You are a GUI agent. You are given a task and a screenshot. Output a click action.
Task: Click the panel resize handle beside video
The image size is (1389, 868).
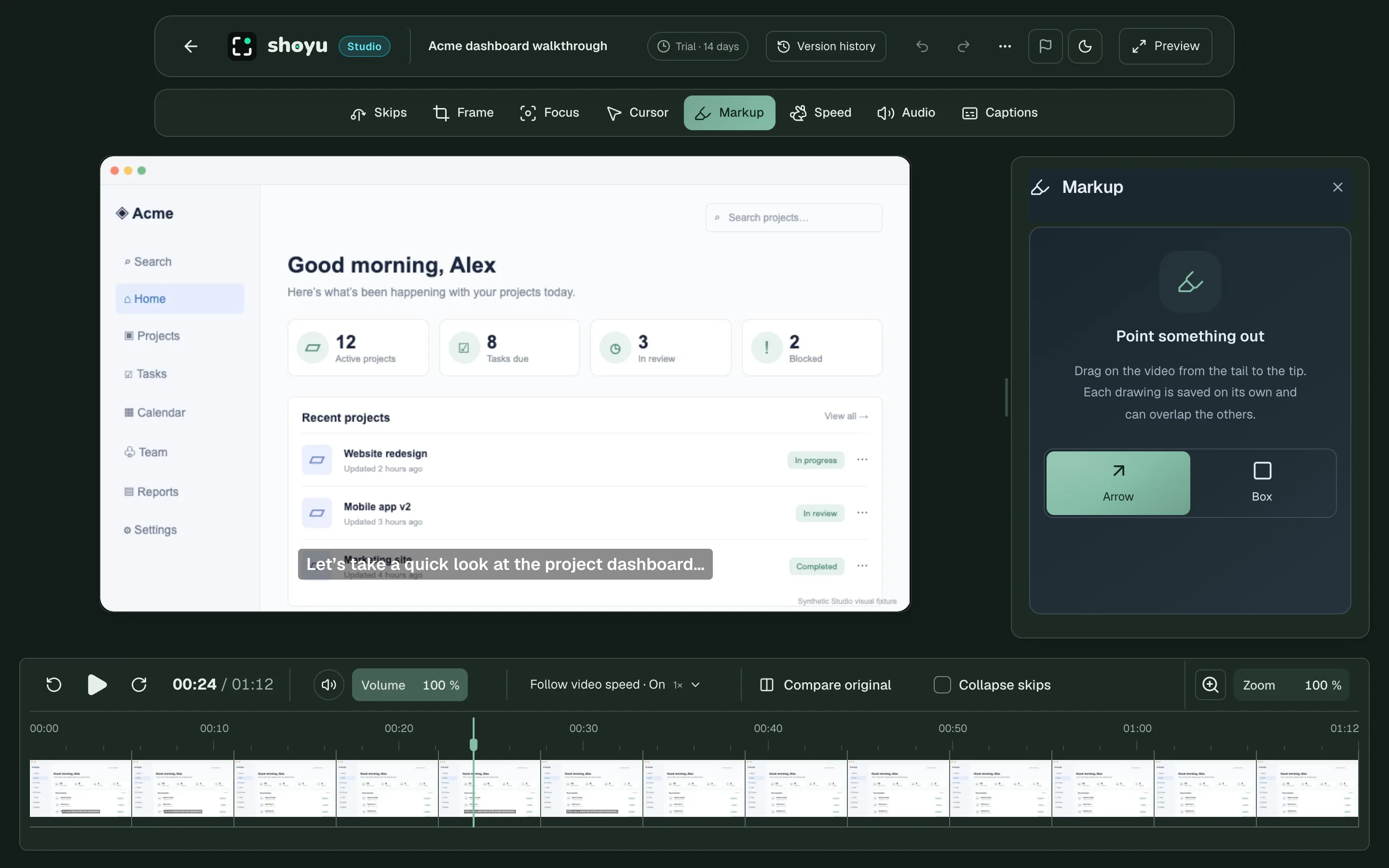tap(1007, 397)
